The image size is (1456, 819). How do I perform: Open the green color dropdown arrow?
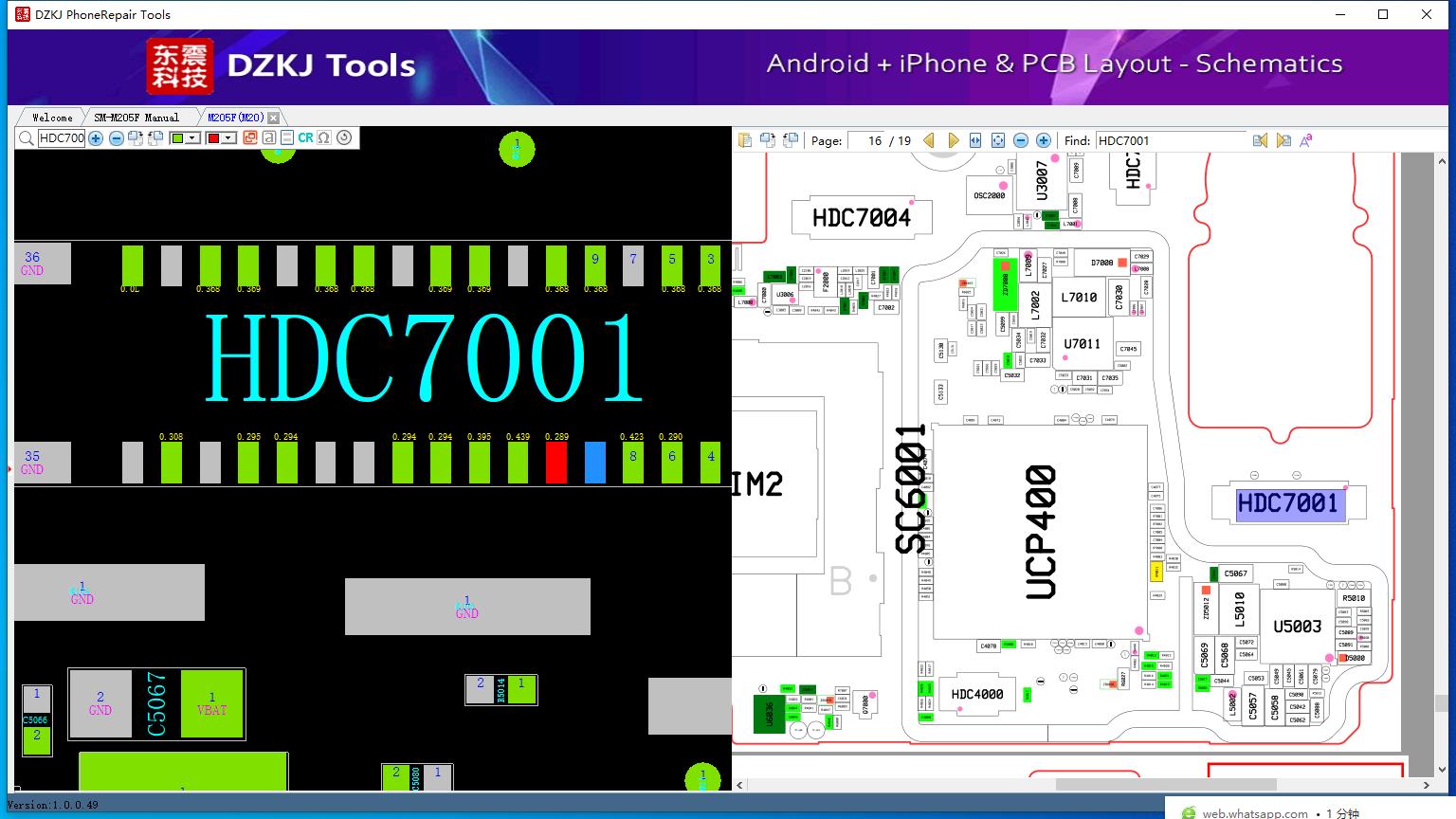(x=193, y=138)
